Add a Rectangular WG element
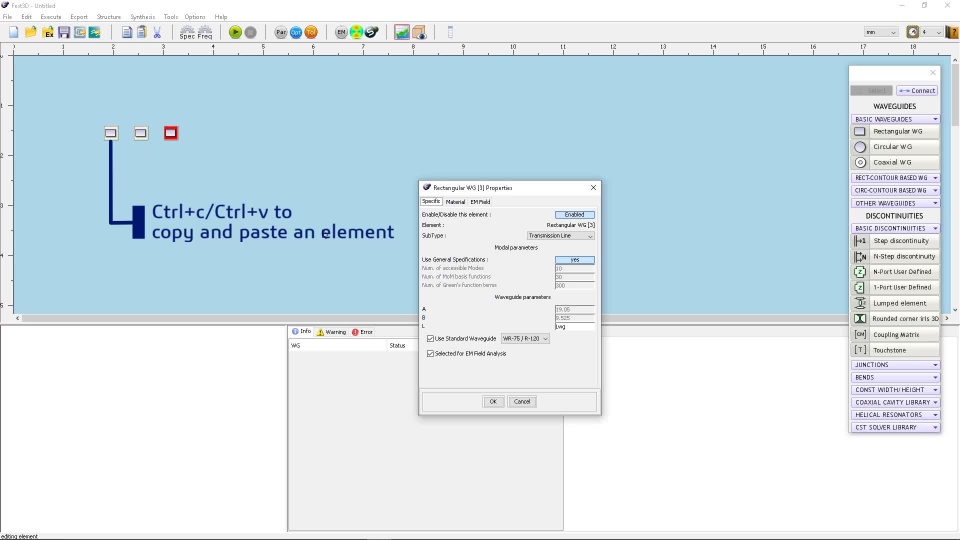Image resolution: width=960 pixels, height=540 pixels. (895, 131)
